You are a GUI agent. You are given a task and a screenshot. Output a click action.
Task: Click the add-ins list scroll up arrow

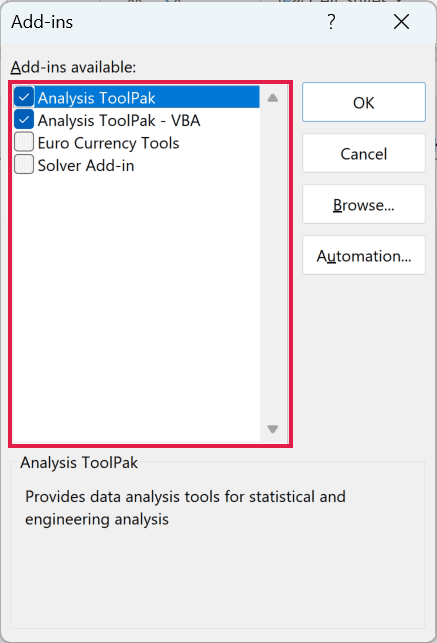point(273,98)
